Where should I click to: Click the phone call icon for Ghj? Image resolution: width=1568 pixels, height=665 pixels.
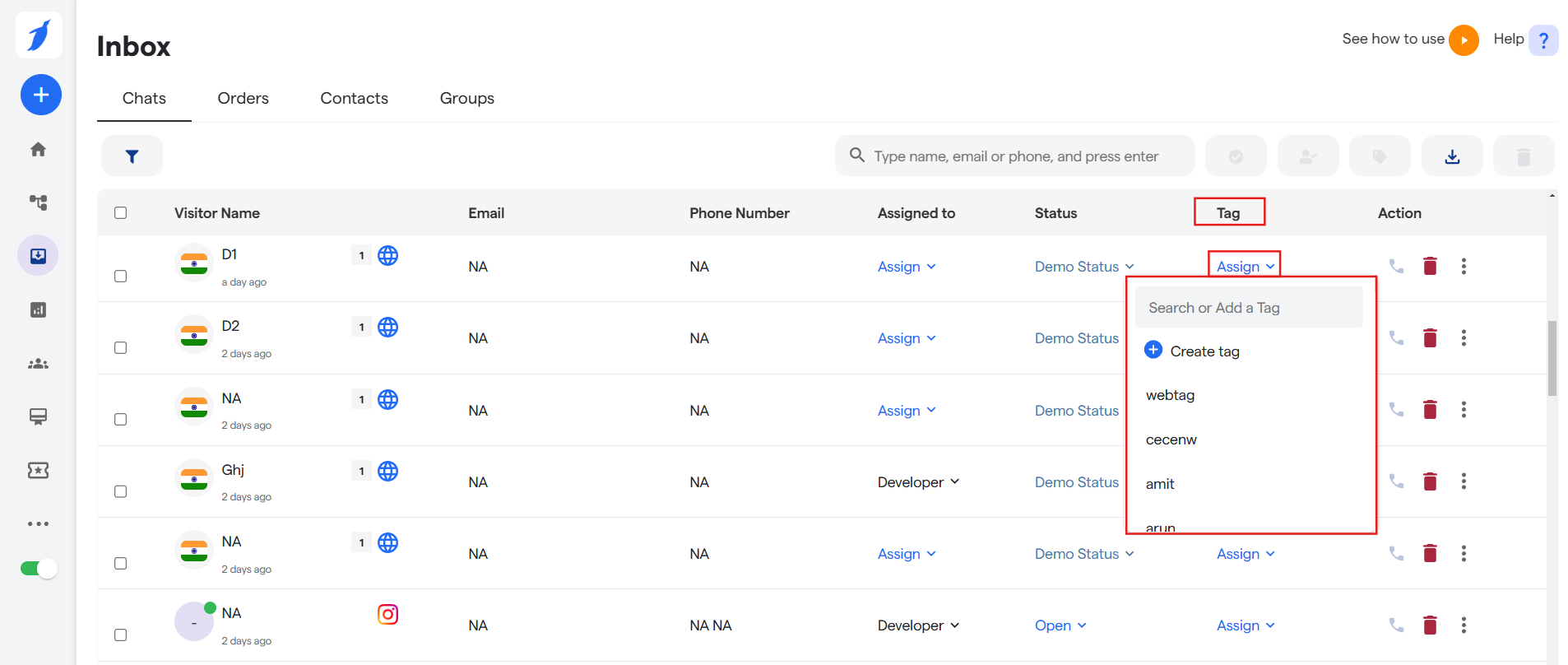1396,481
